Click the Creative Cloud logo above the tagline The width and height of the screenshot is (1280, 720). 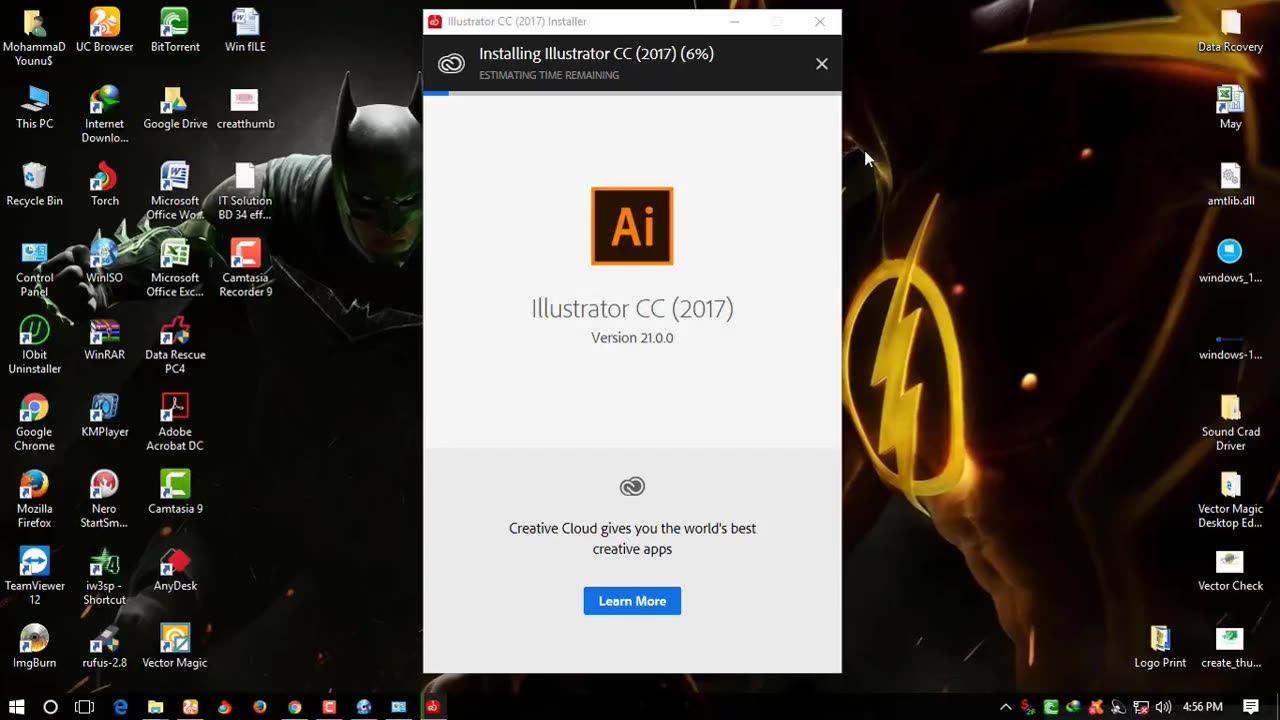pyautogui.click(x=632, y=487)
